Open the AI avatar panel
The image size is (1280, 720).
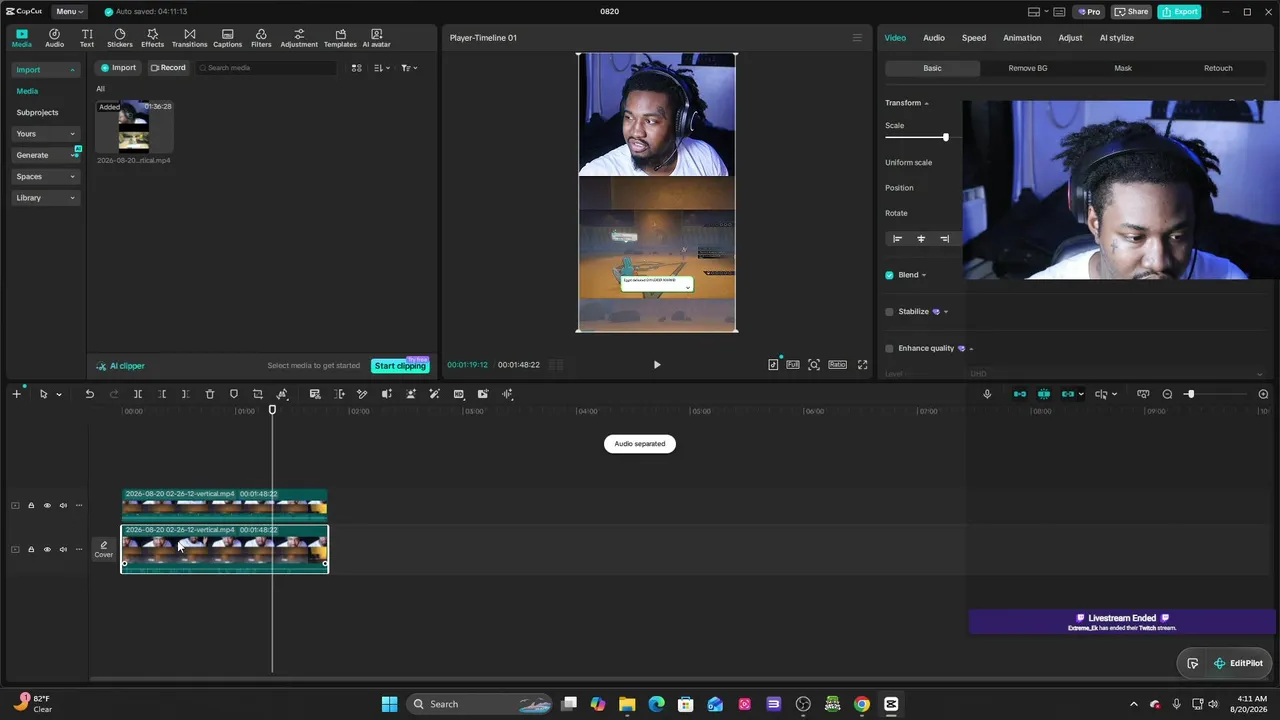click(x=376, y=38)
